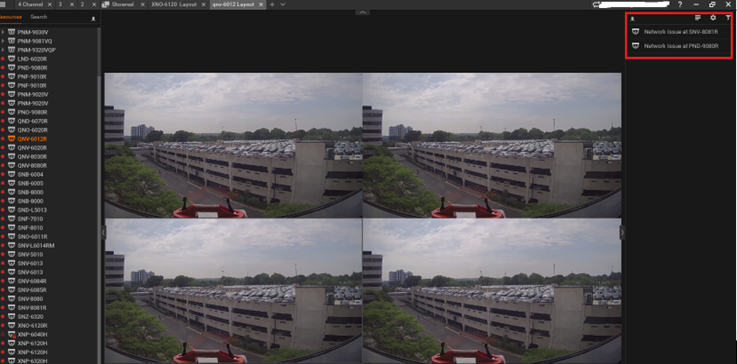Close the Showreel tab
Image resolution: width=737 pixels, height=364 pixels.
[x=143, y=4]
